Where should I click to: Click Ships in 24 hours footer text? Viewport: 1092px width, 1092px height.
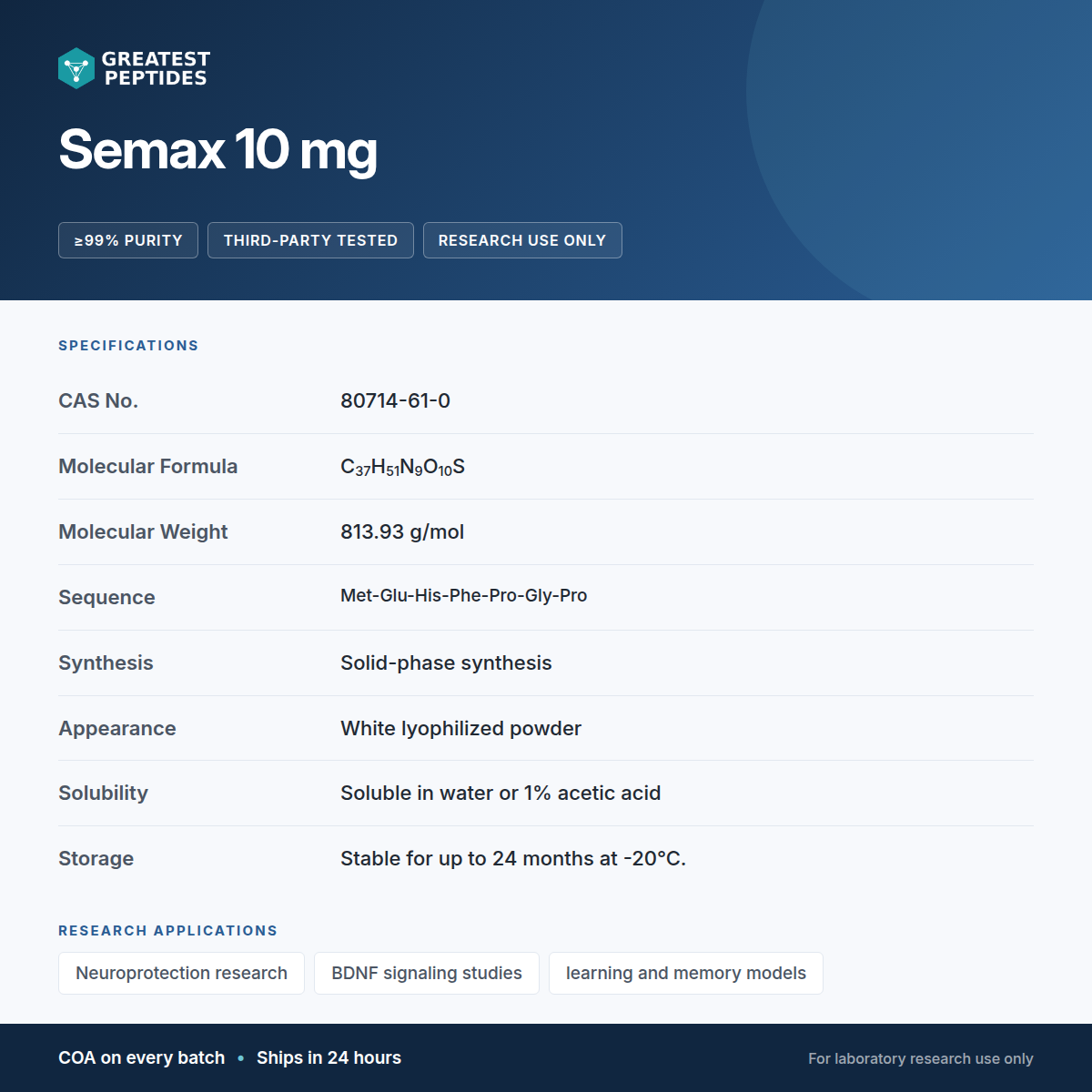point(329,1057)
